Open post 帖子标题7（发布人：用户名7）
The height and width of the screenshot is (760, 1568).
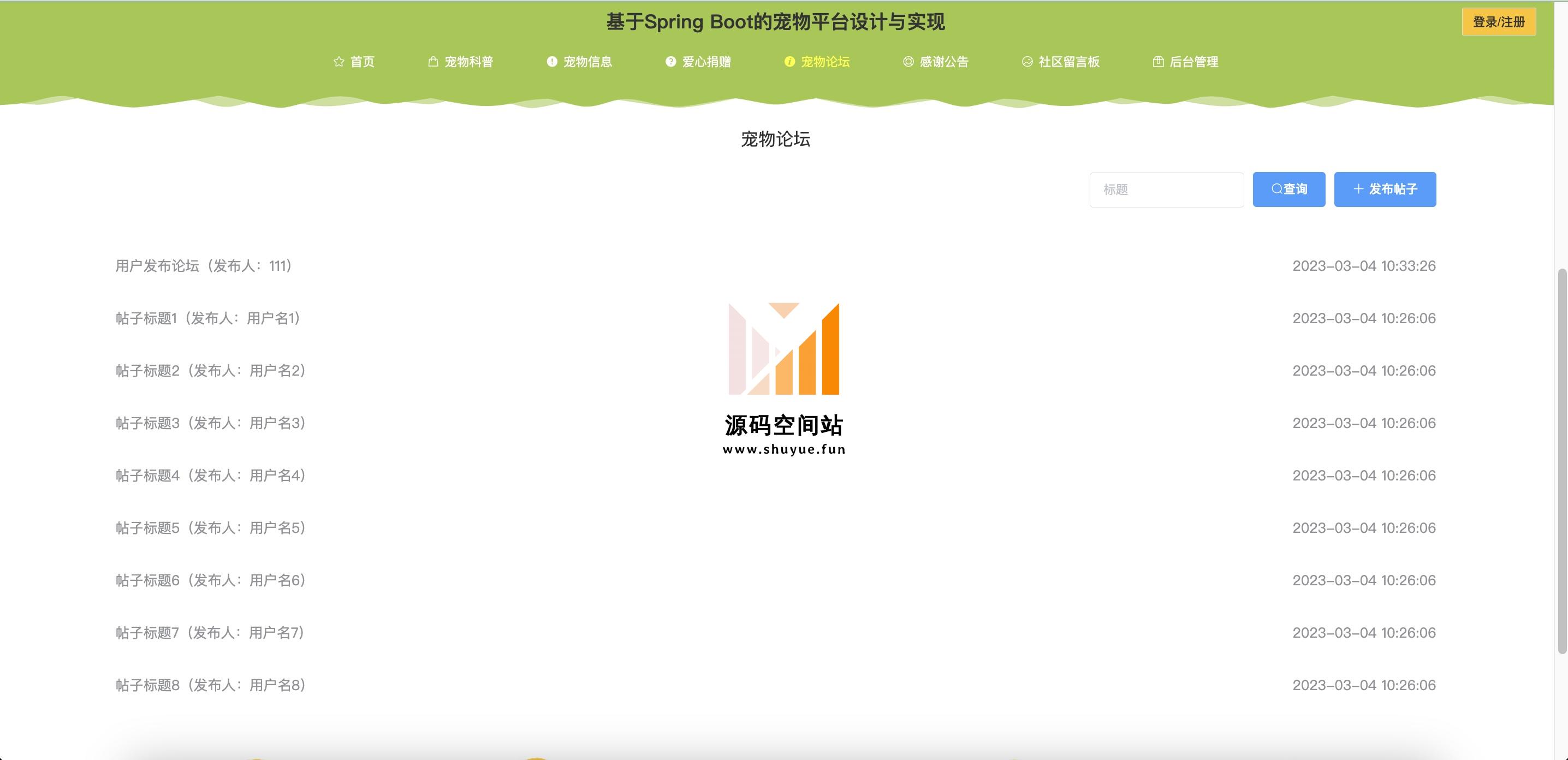coord(211,633)
